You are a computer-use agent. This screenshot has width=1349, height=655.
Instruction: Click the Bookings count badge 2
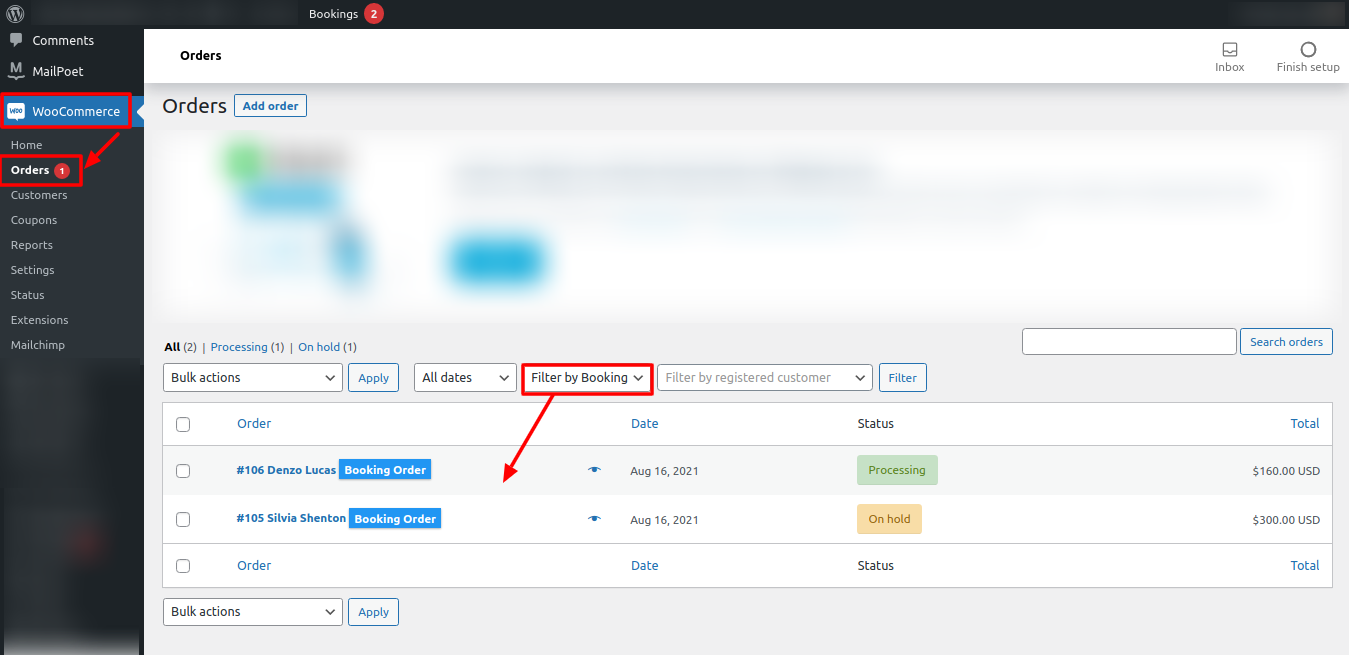click(x=374, y=14)
